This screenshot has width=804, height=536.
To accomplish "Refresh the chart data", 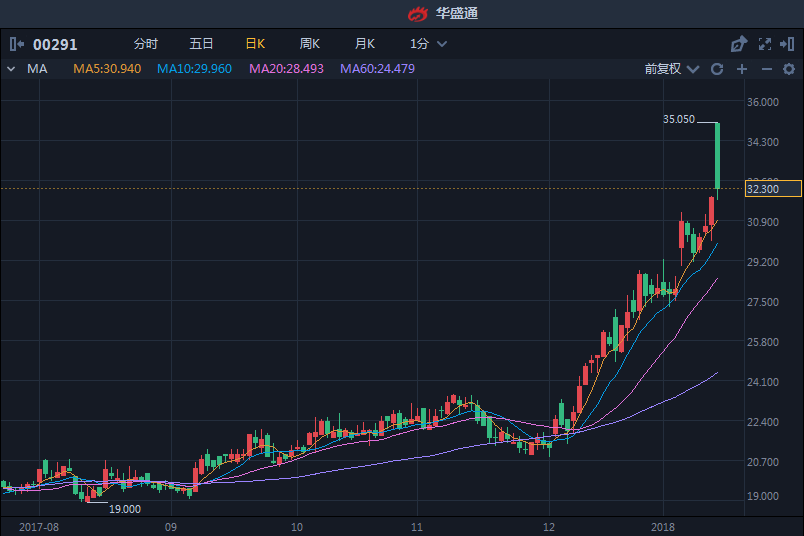I will point(716,69).
